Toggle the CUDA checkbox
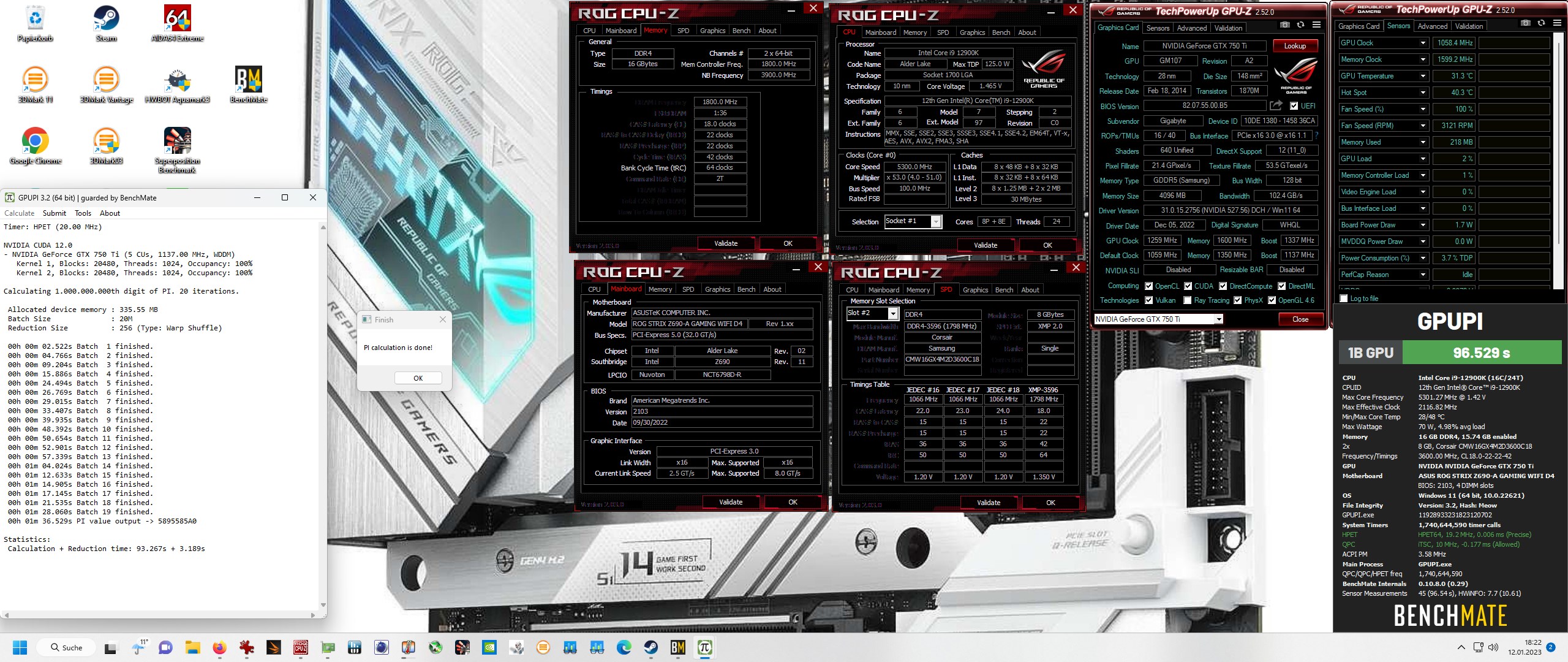 (1188, 286)
